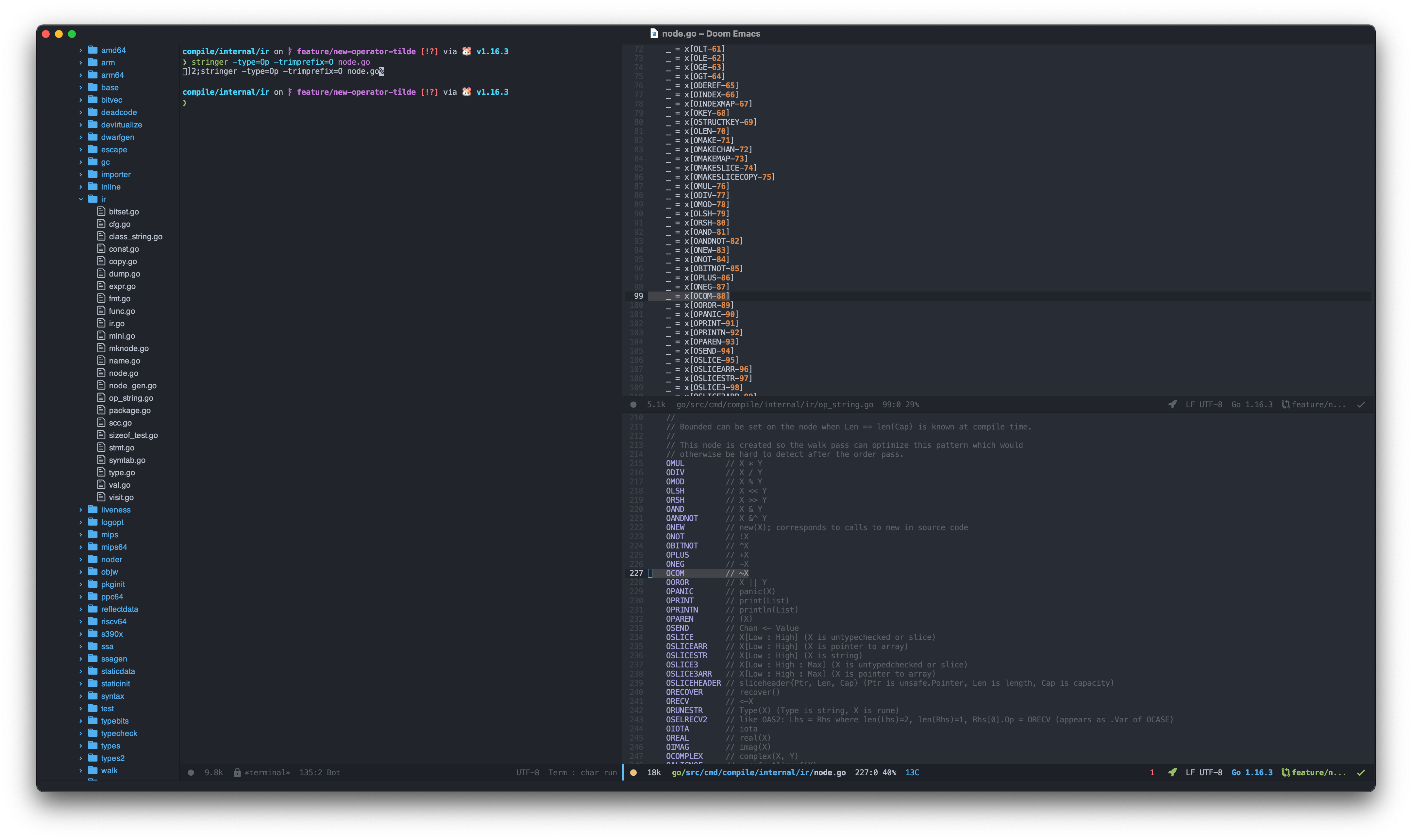Click the node.go path in the modeline
The width and height of the screenshot is (1412, 840).
759,773
